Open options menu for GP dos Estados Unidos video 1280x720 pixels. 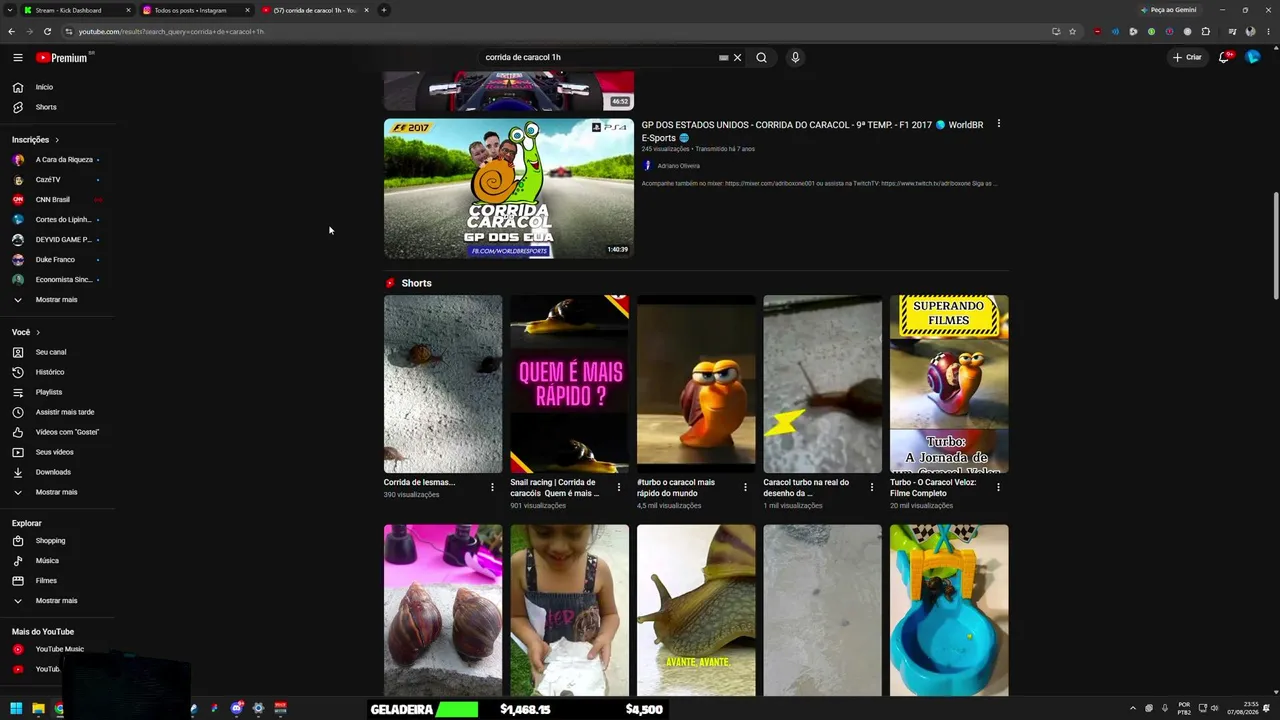point(998,124)
